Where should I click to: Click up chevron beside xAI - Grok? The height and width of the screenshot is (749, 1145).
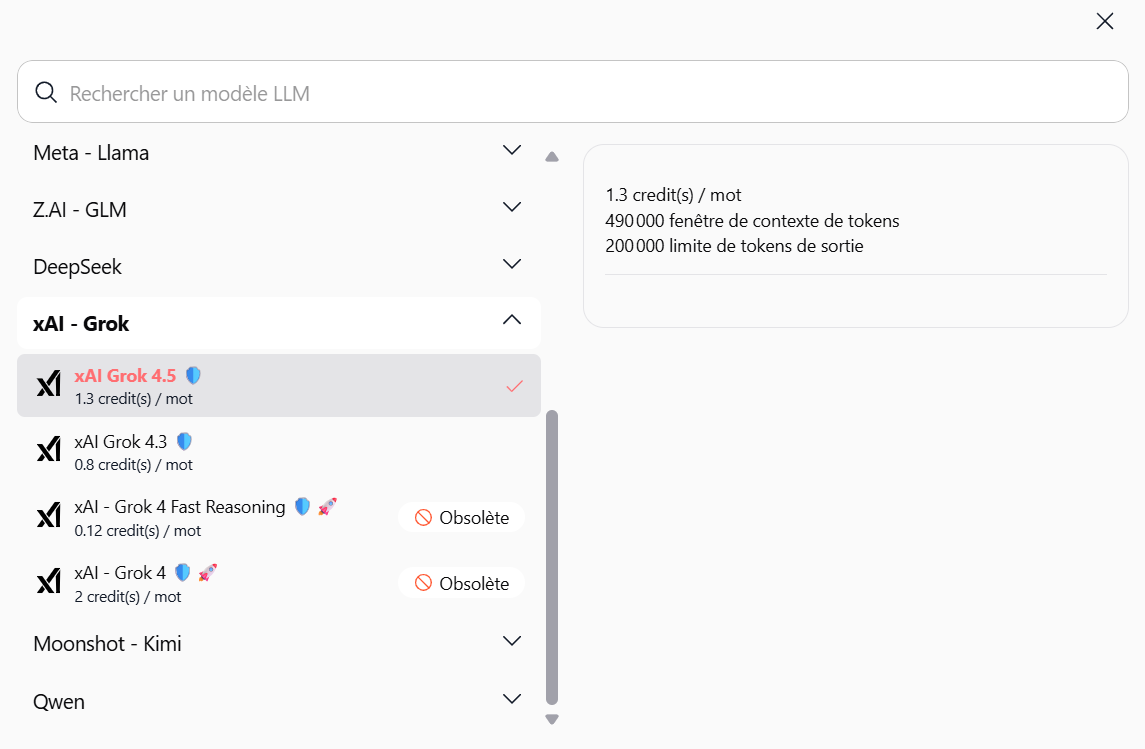(512, 320)
